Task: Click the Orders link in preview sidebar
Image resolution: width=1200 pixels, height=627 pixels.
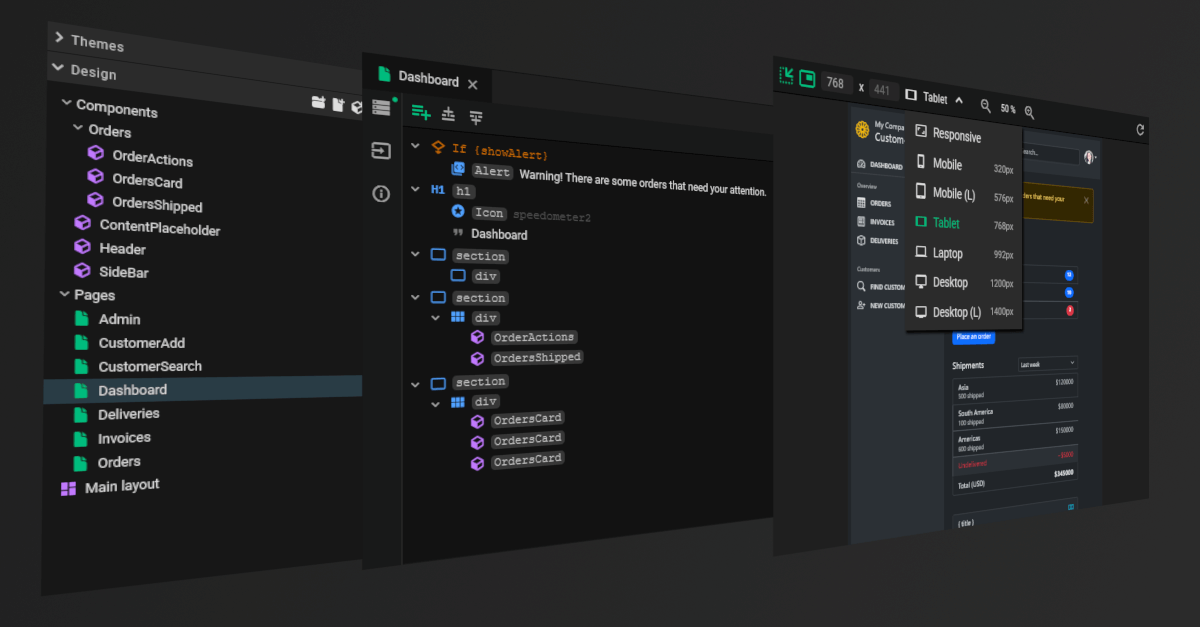Action: tap(880, 203)
